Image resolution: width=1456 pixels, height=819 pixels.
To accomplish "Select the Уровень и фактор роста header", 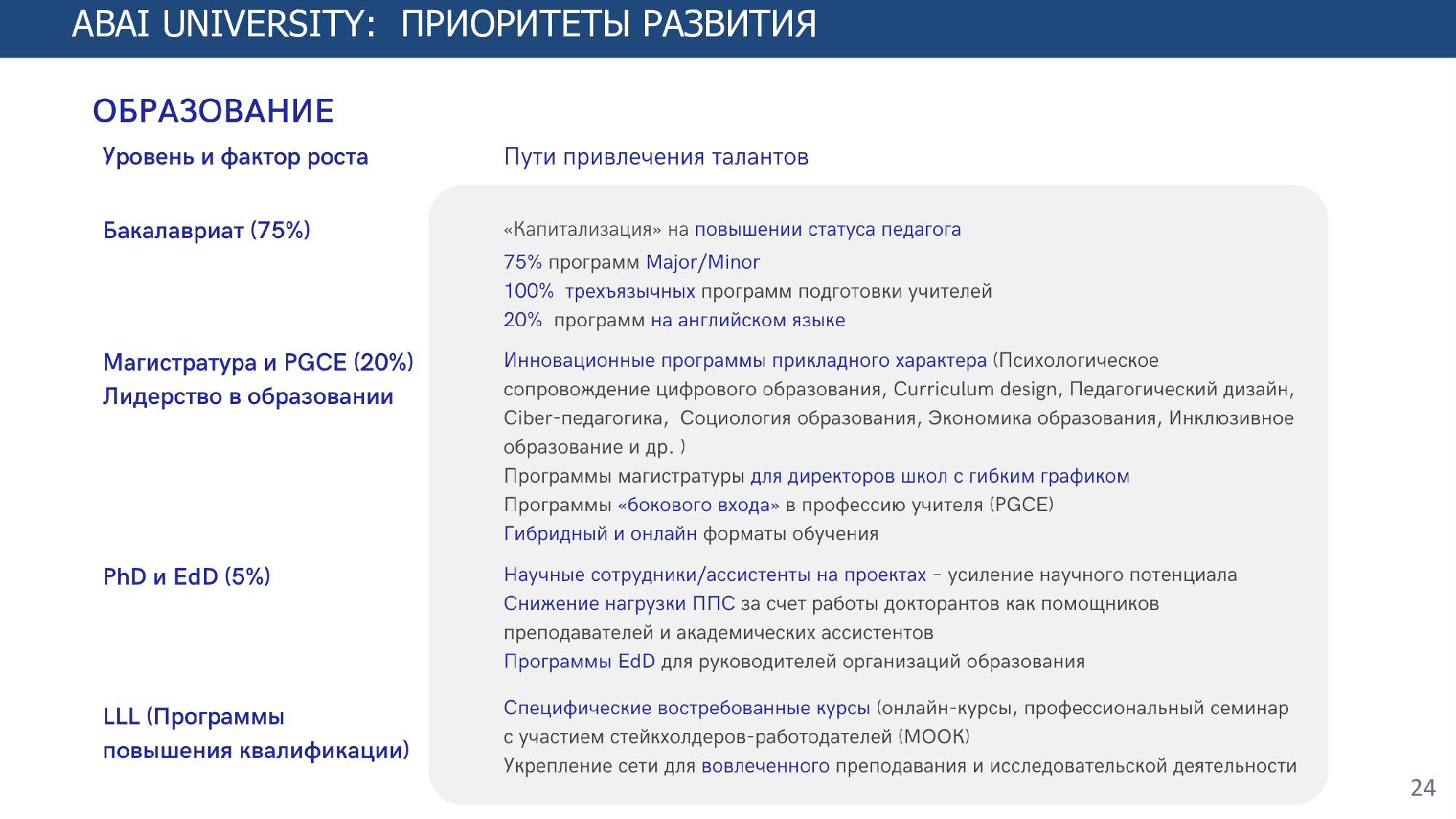I will (235, 157).
